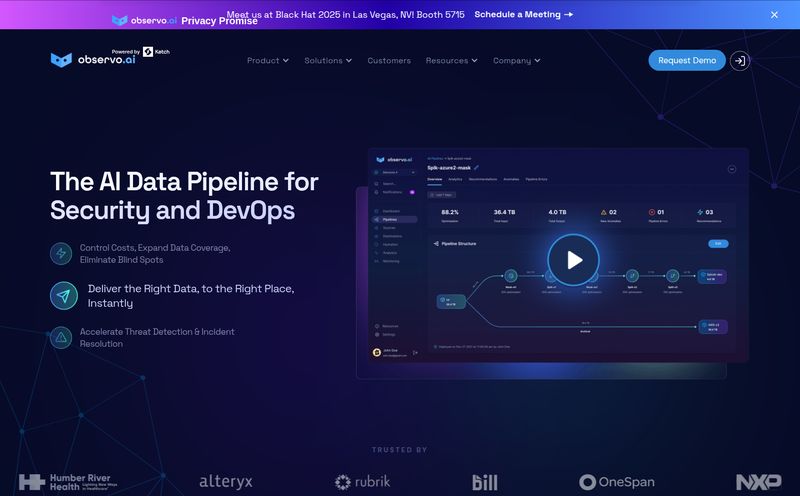Click the 36.4 TB stat in dashboard preview

(x=504, y=212)
